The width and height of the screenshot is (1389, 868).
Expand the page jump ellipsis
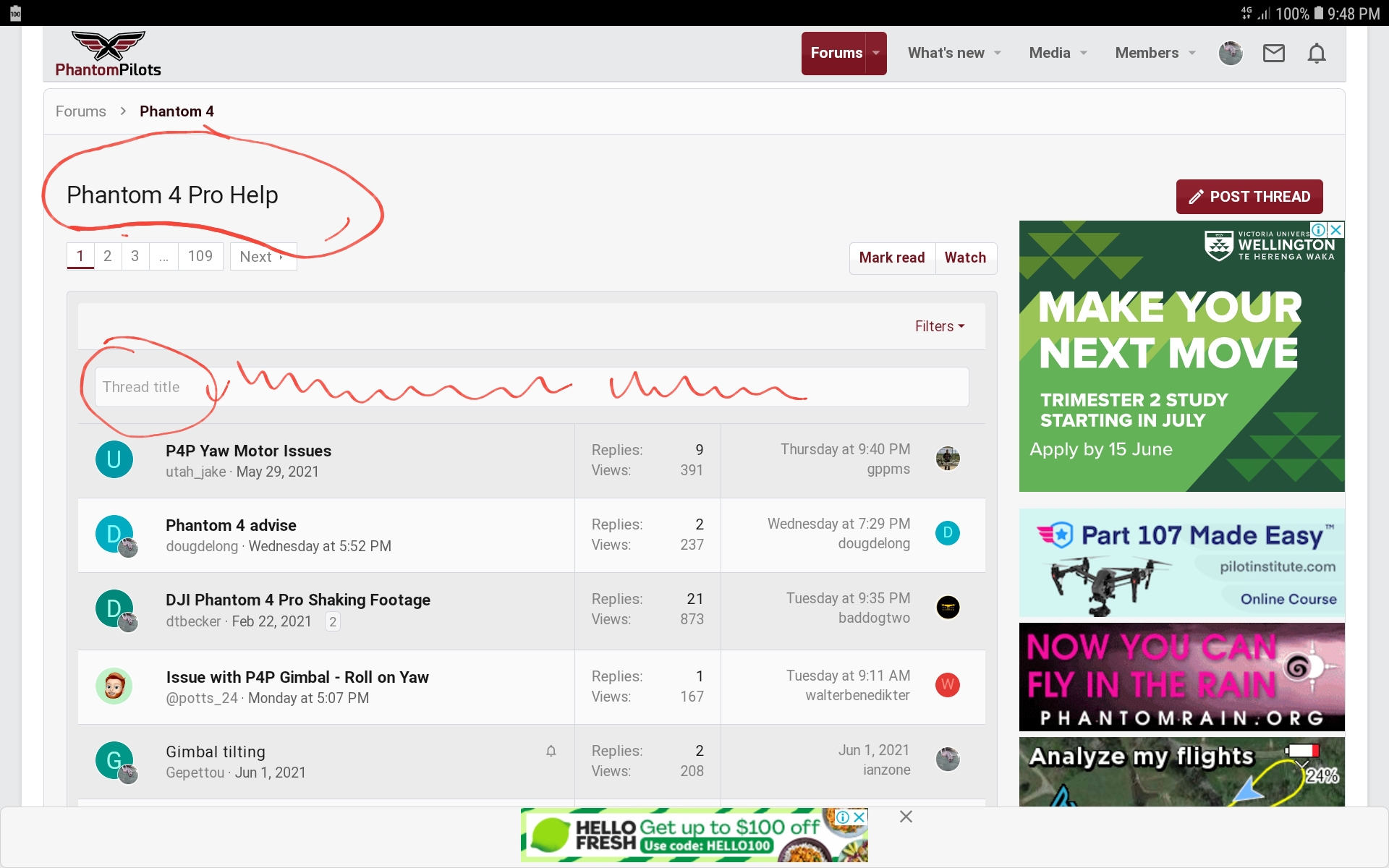[x=163, y=256]
